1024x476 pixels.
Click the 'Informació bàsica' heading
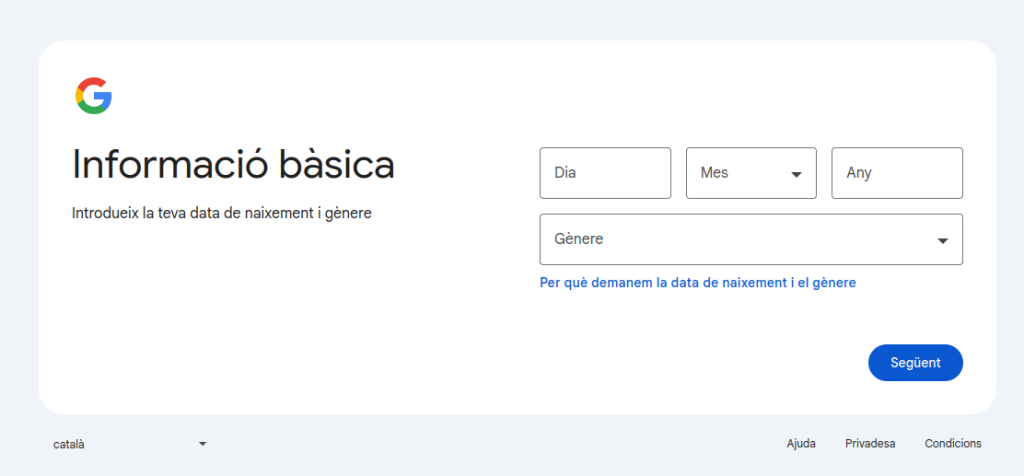(233, 165)
